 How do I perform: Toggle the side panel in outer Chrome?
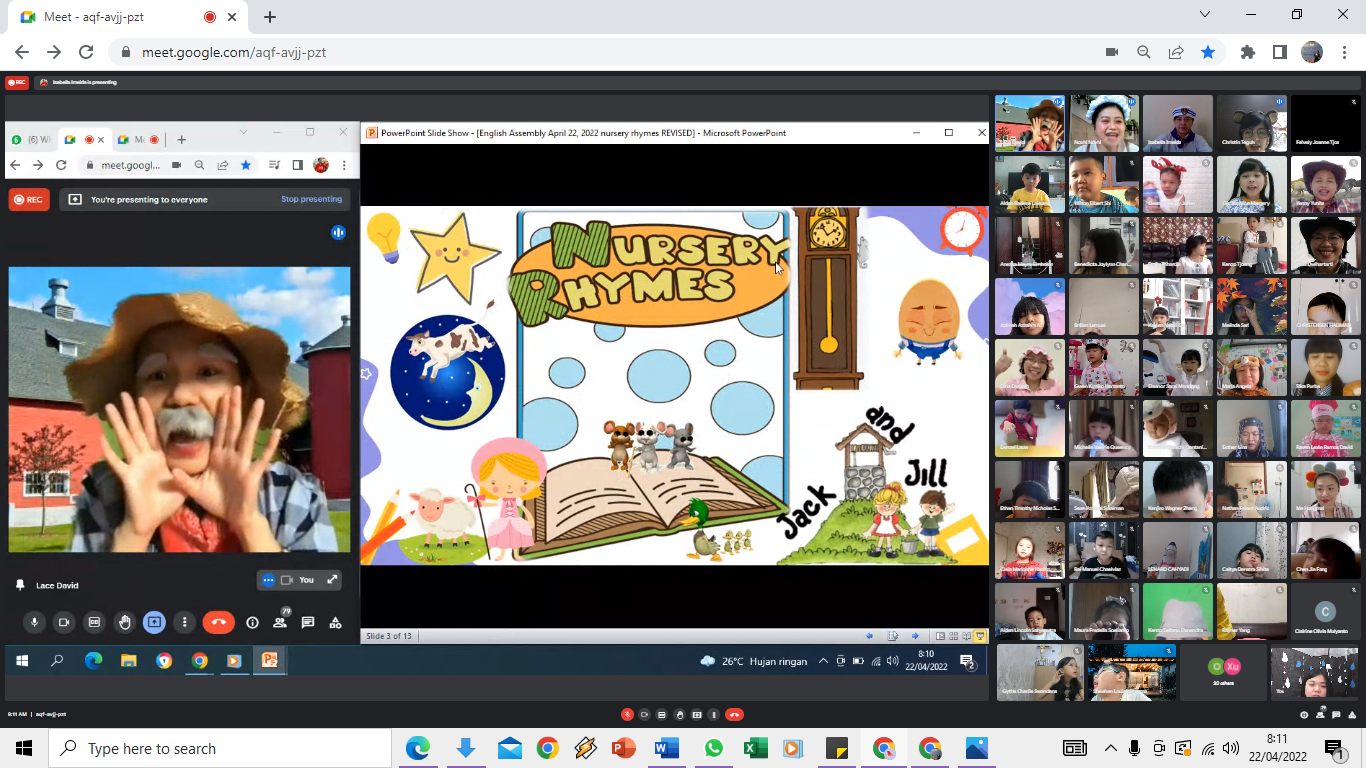(x=1279, y=52)
